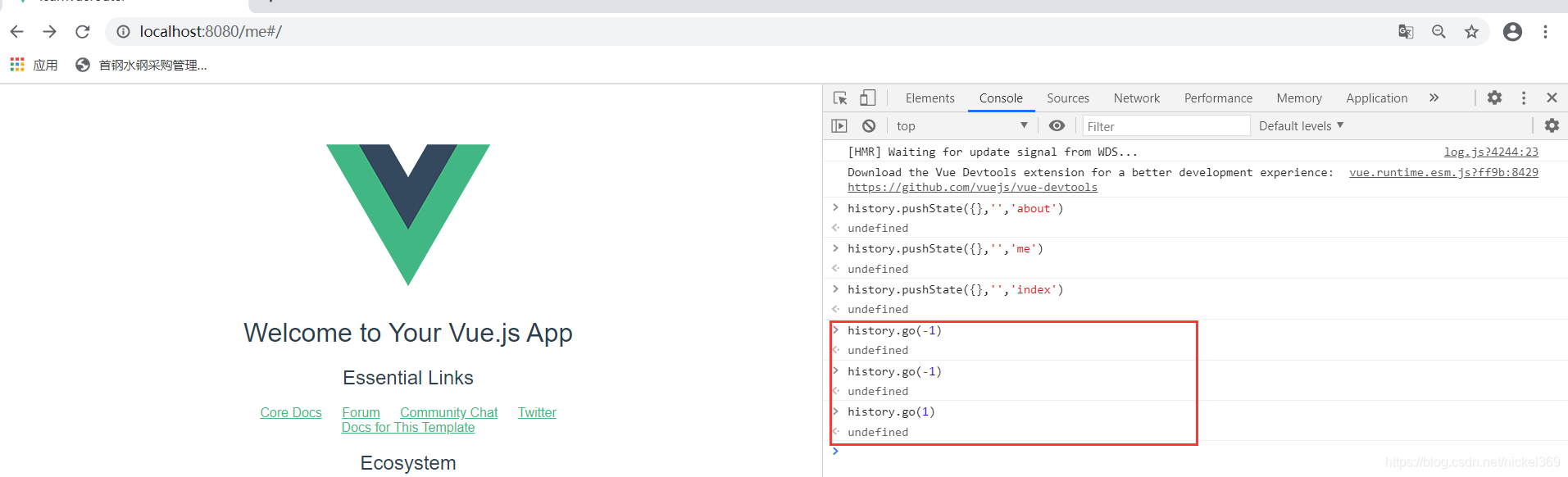Open Chrome three-dot menu
The image size is (1568, 477).
[x=1545, y=31]
